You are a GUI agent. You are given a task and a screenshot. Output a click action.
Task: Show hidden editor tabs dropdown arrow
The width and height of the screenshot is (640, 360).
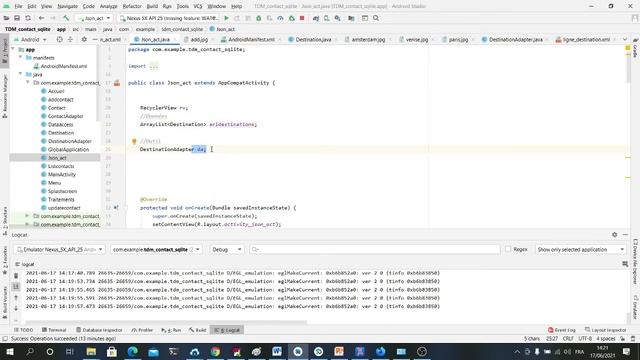[x=624, y=40]
